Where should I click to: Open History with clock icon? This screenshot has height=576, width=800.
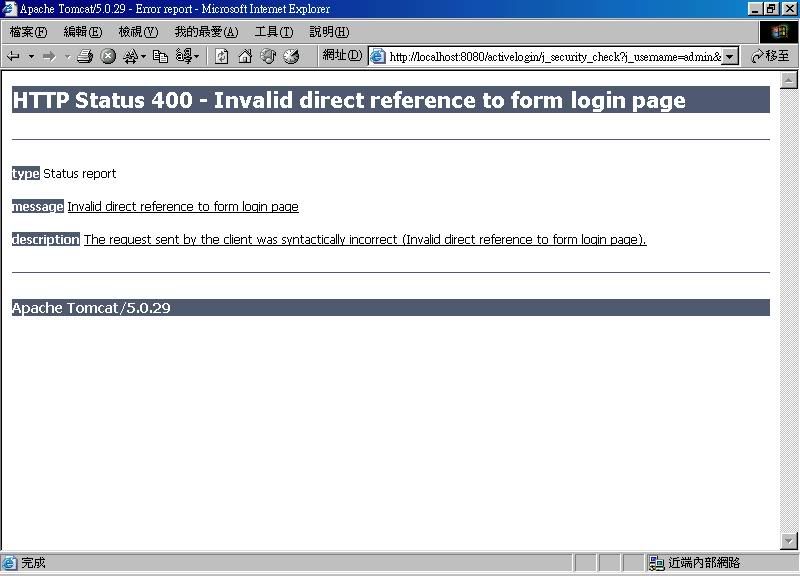291,56
